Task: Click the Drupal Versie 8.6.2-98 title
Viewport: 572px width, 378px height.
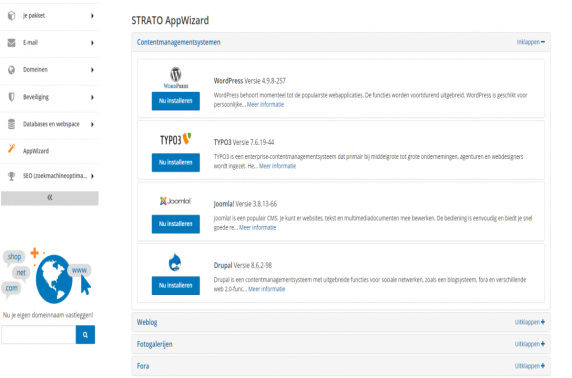Action: [x=243, y=265]
